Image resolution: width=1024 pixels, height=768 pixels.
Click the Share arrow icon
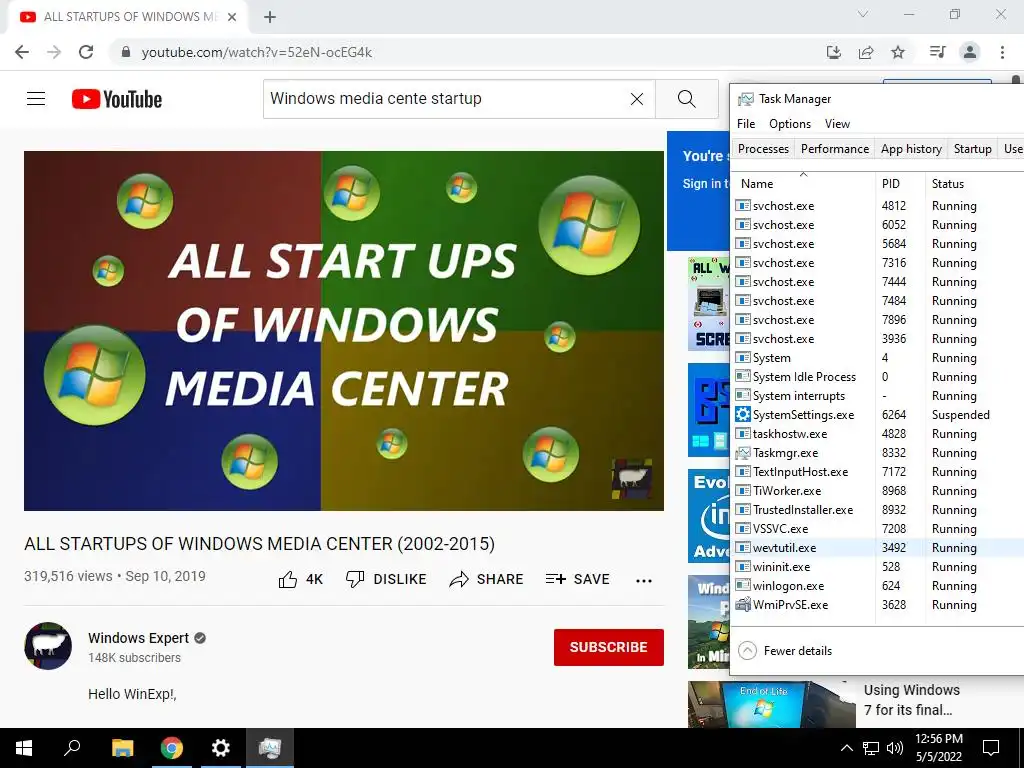point(459,579)
